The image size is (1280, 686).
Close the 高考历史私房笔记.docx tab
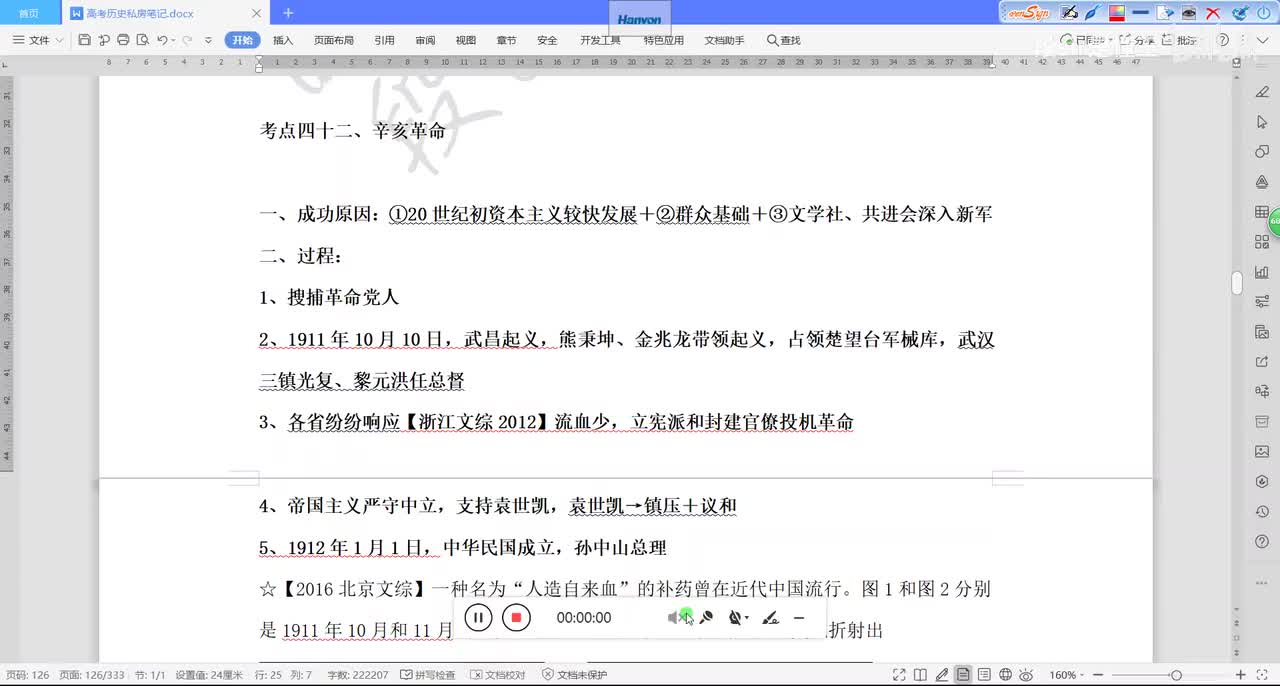coord(256,13)
